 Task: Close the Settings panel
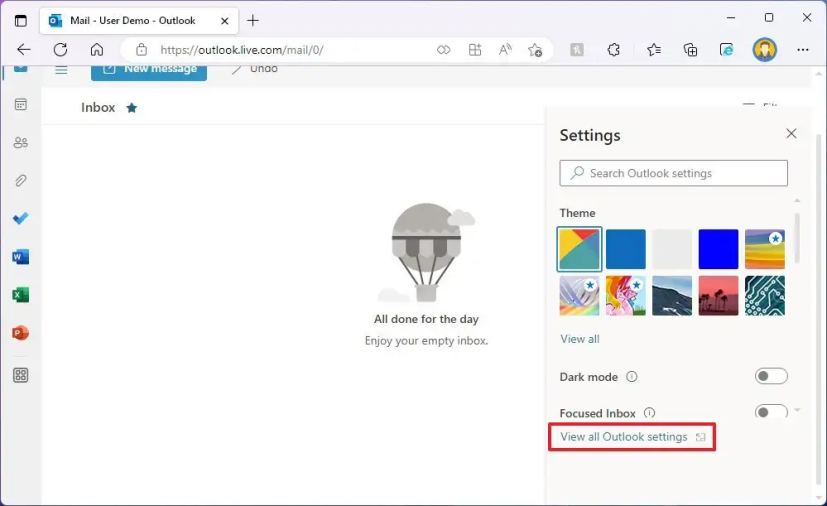791,133
